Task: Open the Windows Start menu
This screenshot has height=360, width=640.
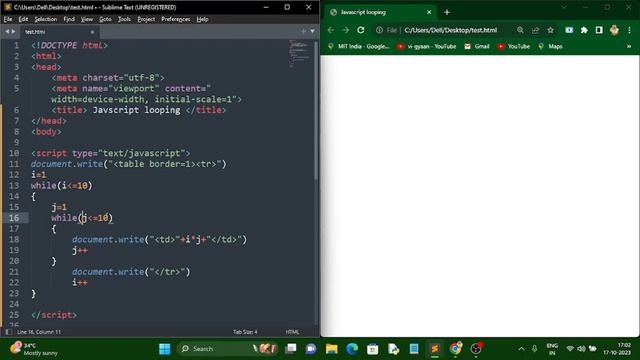Action: pos(164,349)
